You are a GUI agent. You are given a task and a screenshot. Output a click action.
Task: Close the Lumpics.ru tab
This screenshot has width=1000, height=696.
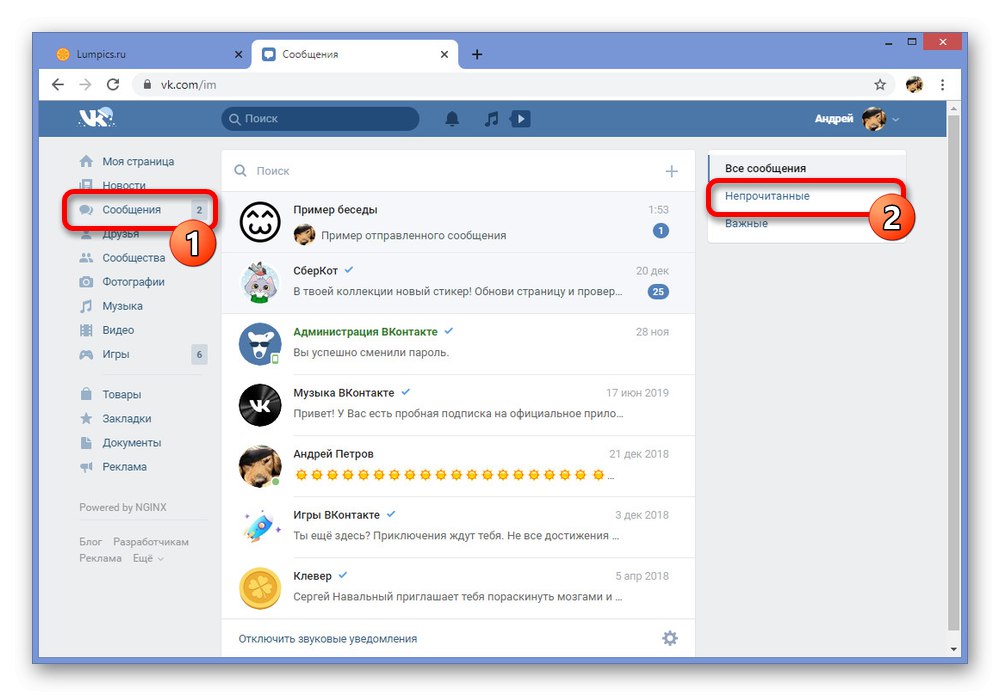tap(239, 54)
